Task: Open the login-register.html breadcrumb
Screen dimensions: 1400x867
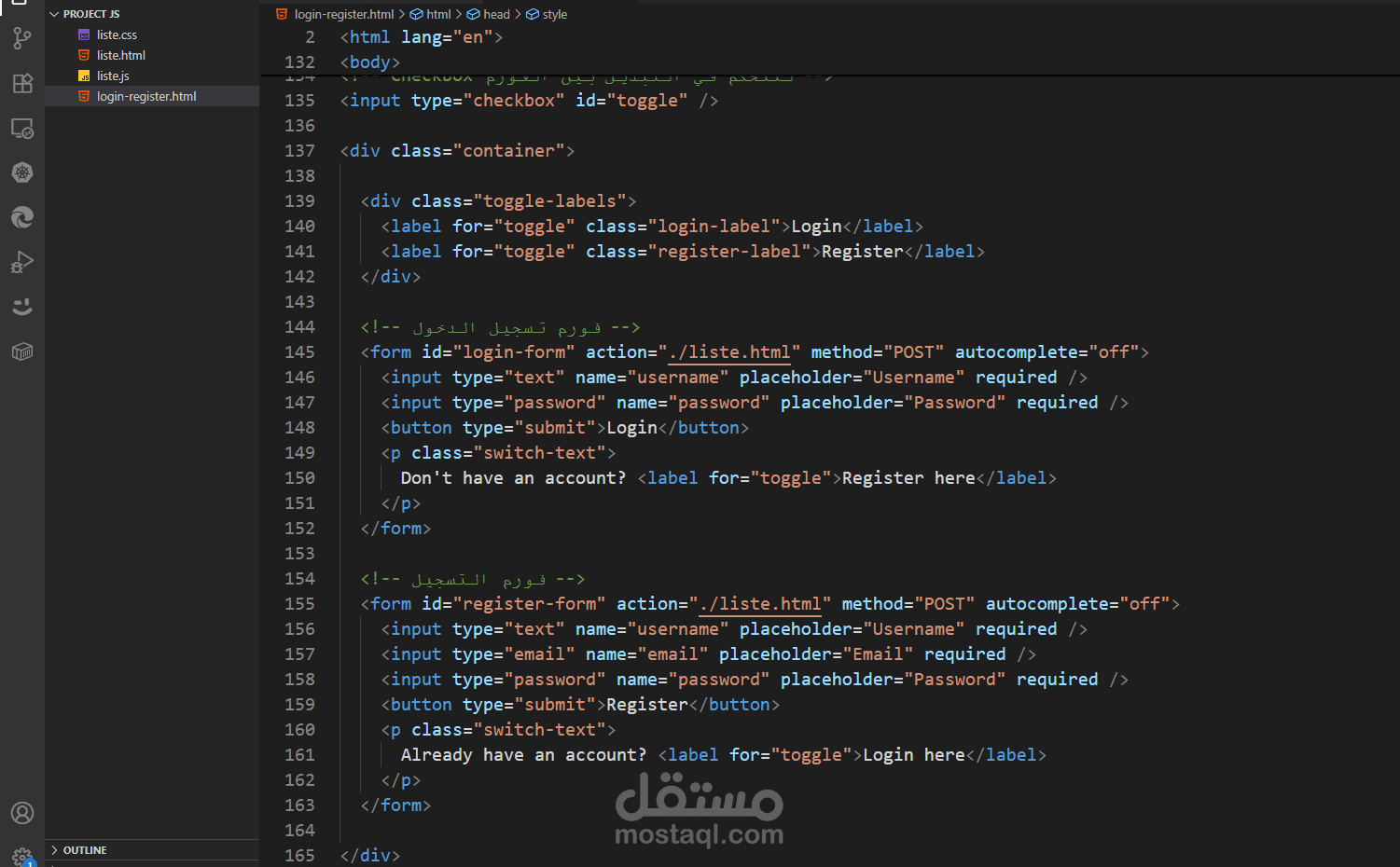Action: [335, 14]
